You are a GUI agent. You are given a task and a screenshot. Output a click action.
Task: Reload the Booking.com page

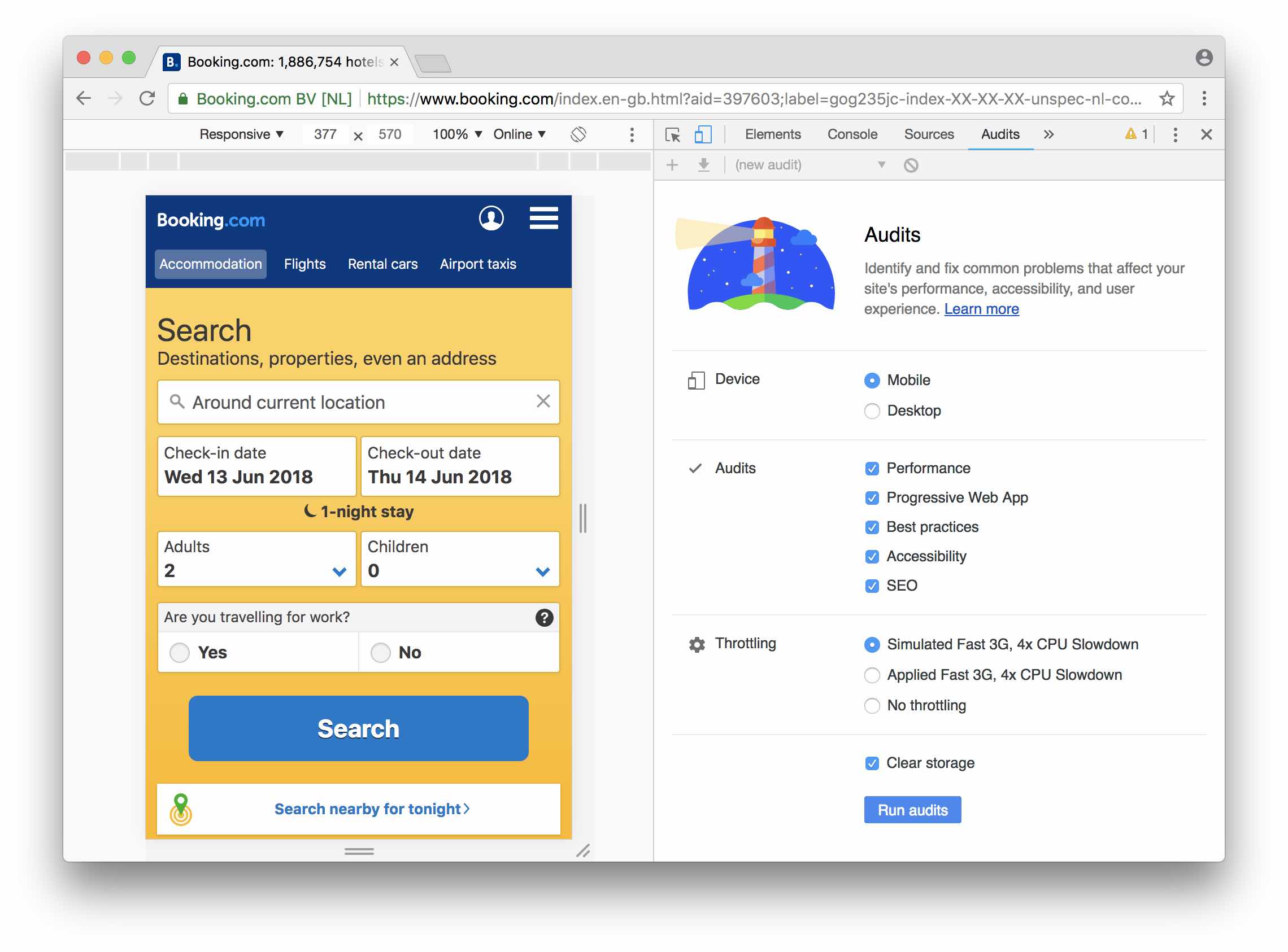[x=147, y=99]
